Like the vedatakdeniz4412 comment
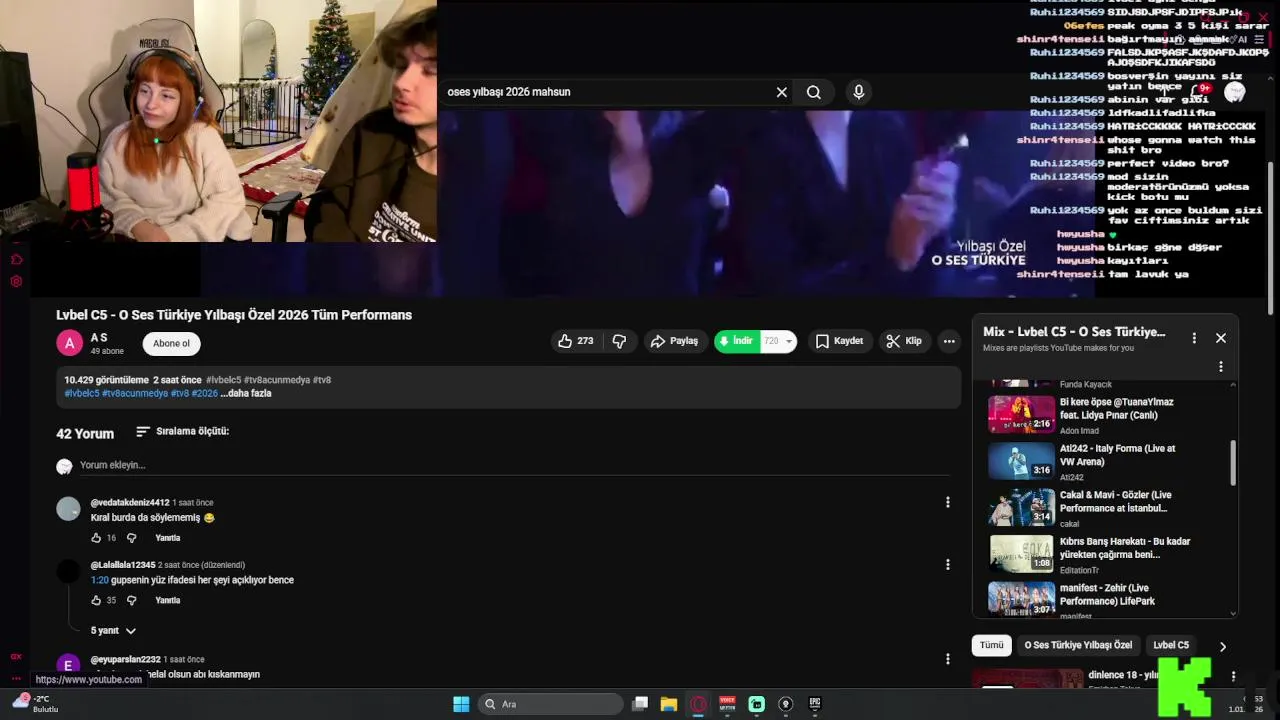 (x=96, y=538)
